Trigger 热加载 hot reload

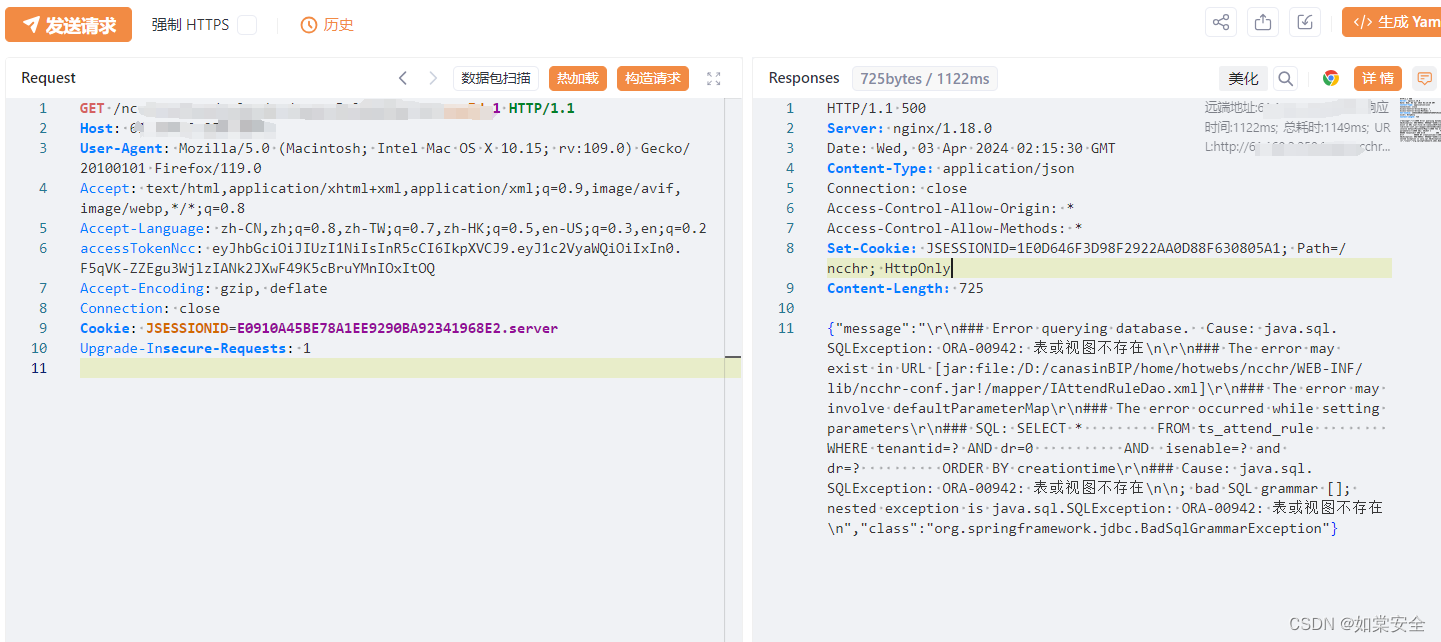[x=577, y=77]
